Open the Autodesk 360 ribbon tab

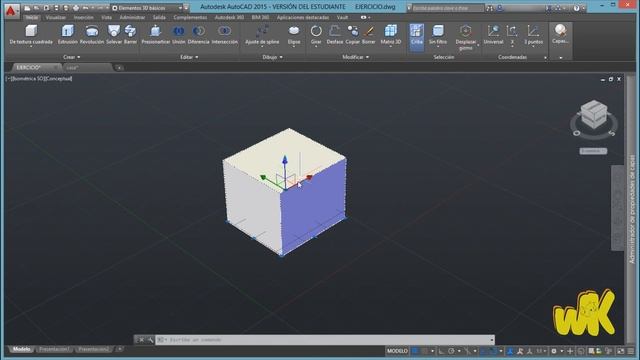229,18
